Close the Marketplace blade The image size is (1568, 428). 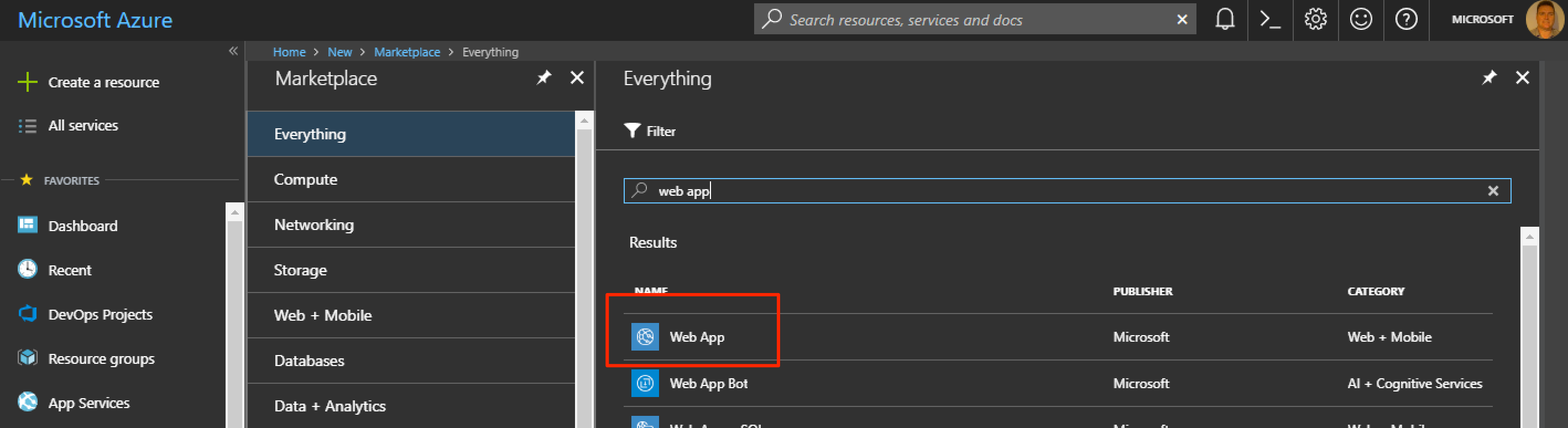click(x=577, y=77)
